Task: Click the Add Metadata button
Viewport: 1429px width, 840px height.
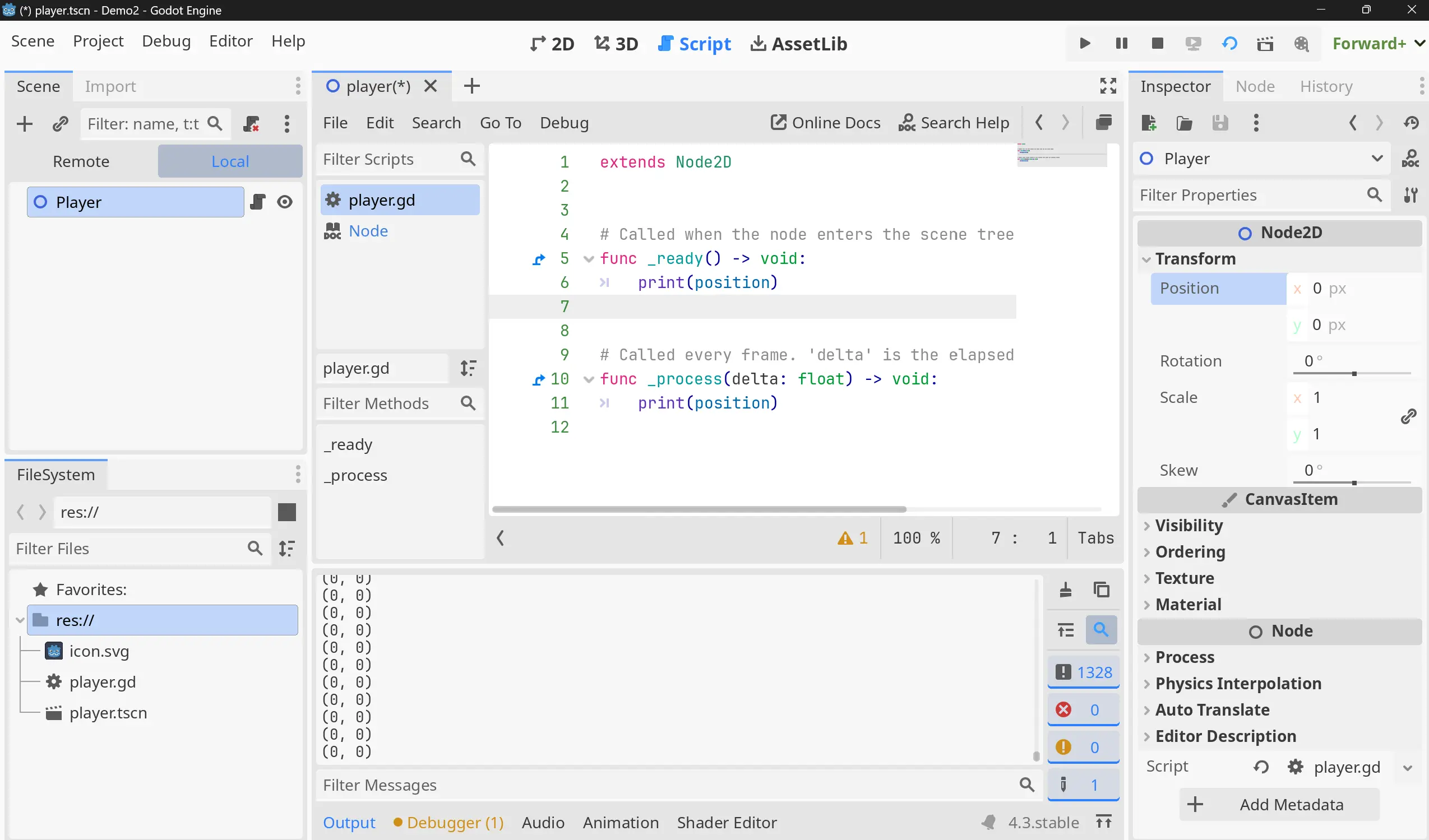Action: coord(1279,804)
